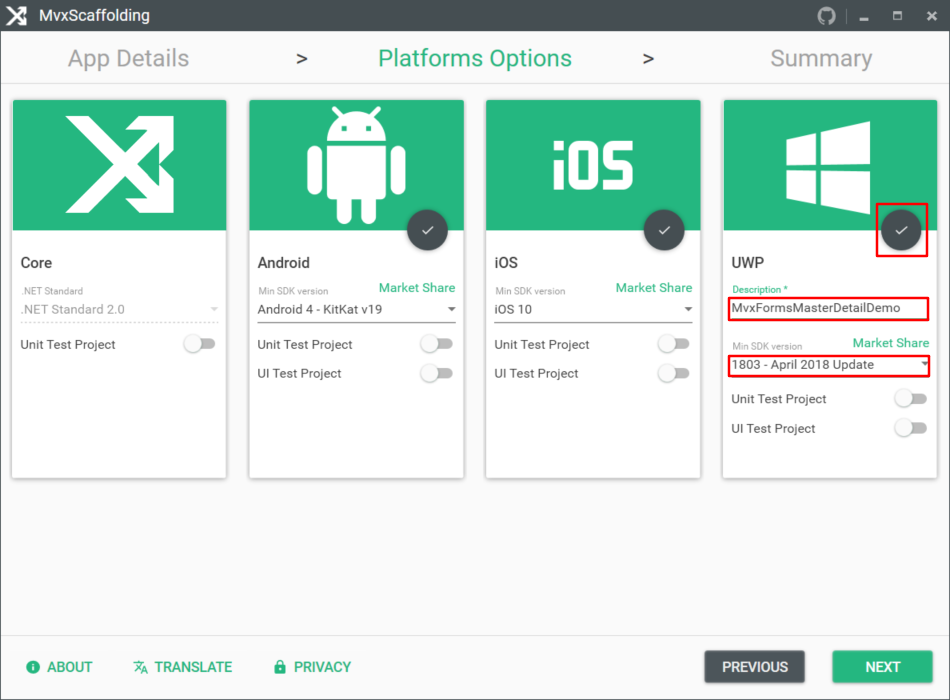Deselect UWP platform checkmark button

[901, 230]
